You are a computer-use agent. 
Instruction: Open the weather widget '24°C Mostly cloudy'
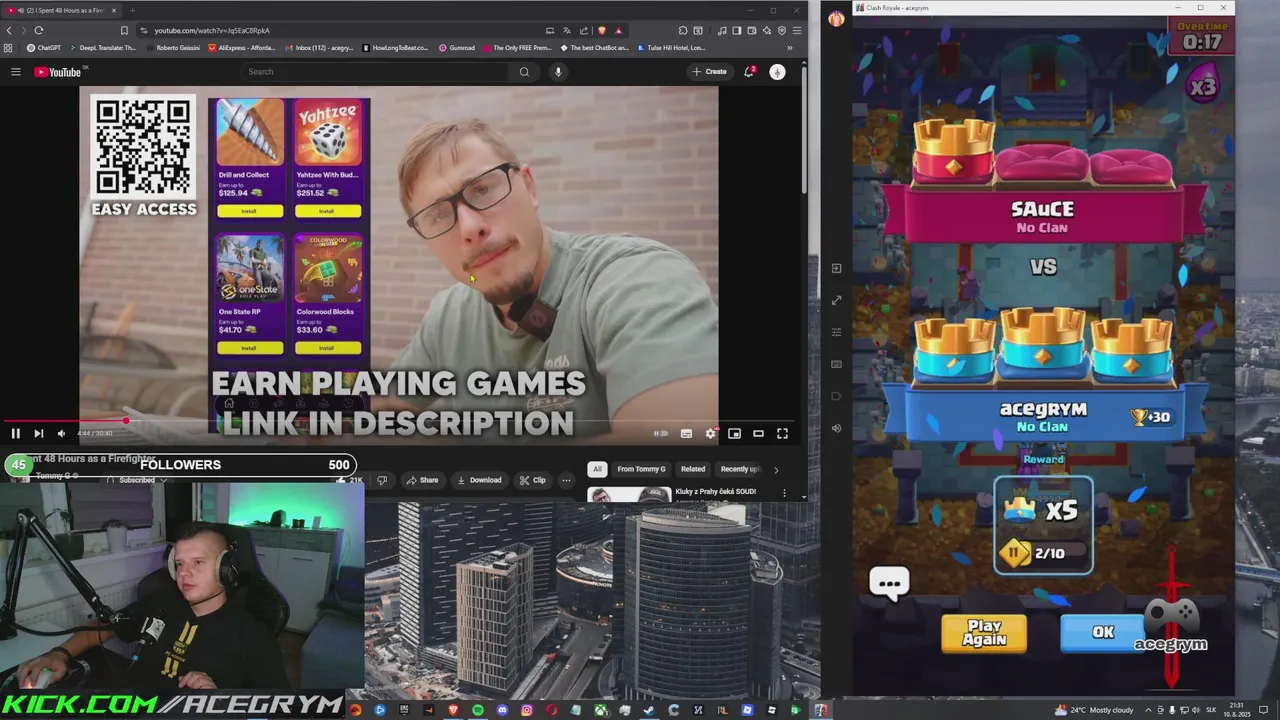pos(1093,710)
